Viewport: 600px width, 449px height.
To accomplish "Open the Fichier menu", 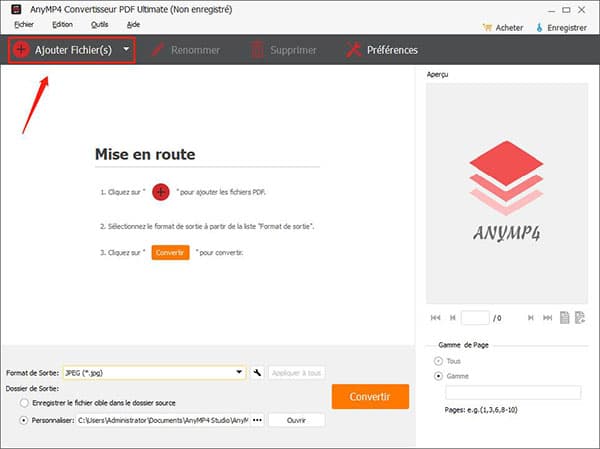I will click(24, 24).
